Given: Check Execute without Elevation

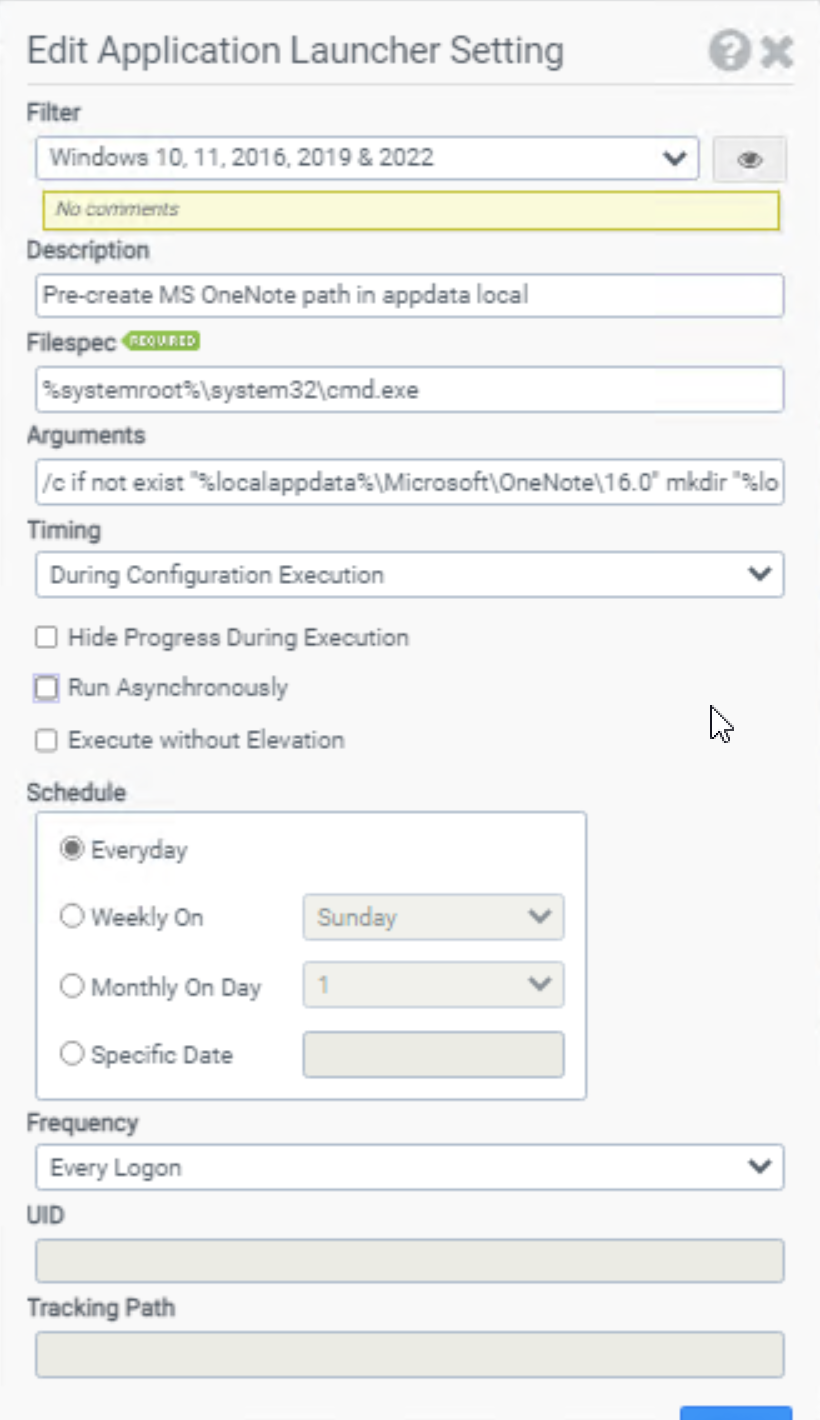Looking at the screenshot, I should click(46, 741).
